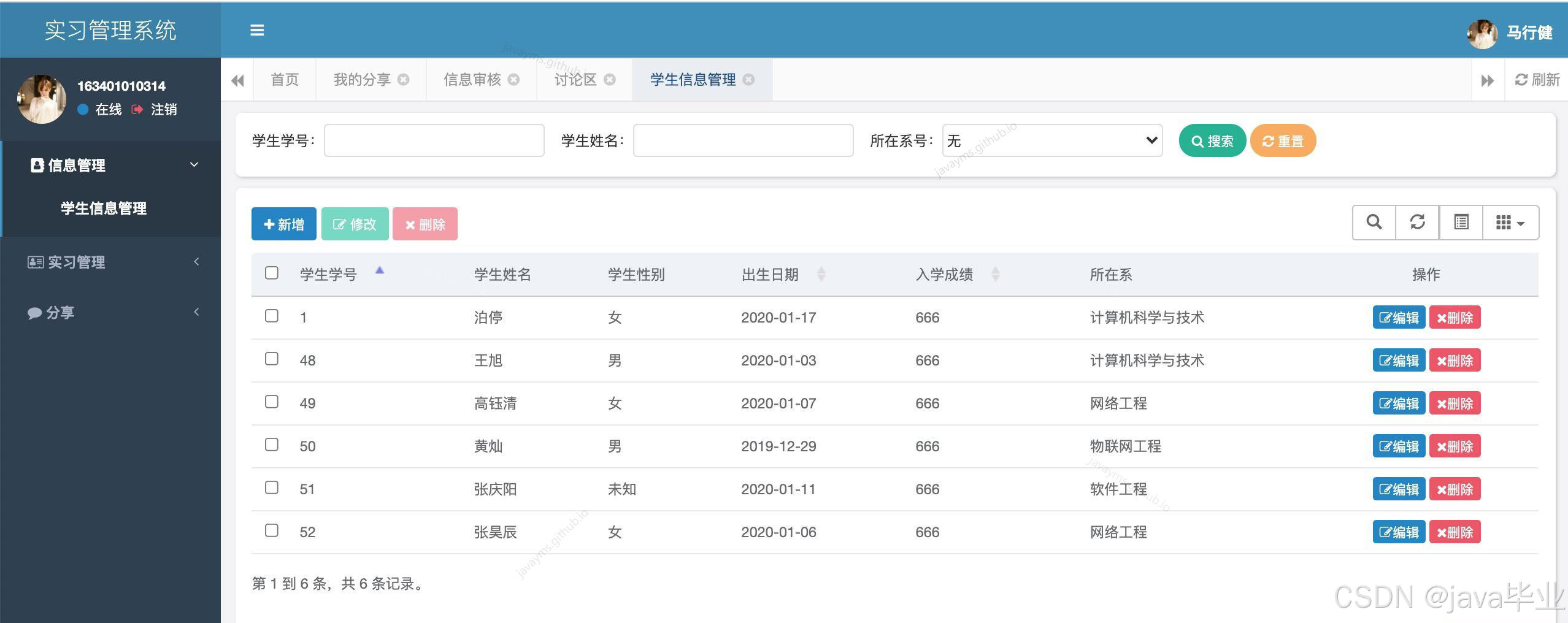Image resolution: width=1568 pixels, height=623 pixels.
Task: Click the 新增 button to add a student
Action: pyautogui.click(x=283, y=223)
